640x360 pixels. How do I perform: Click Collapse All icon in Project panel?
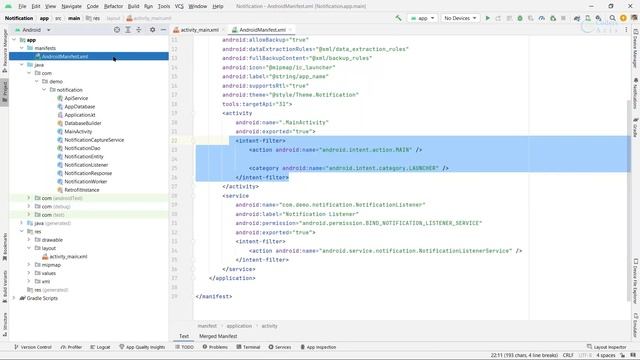pyautogui.click(x=139, y=30)
